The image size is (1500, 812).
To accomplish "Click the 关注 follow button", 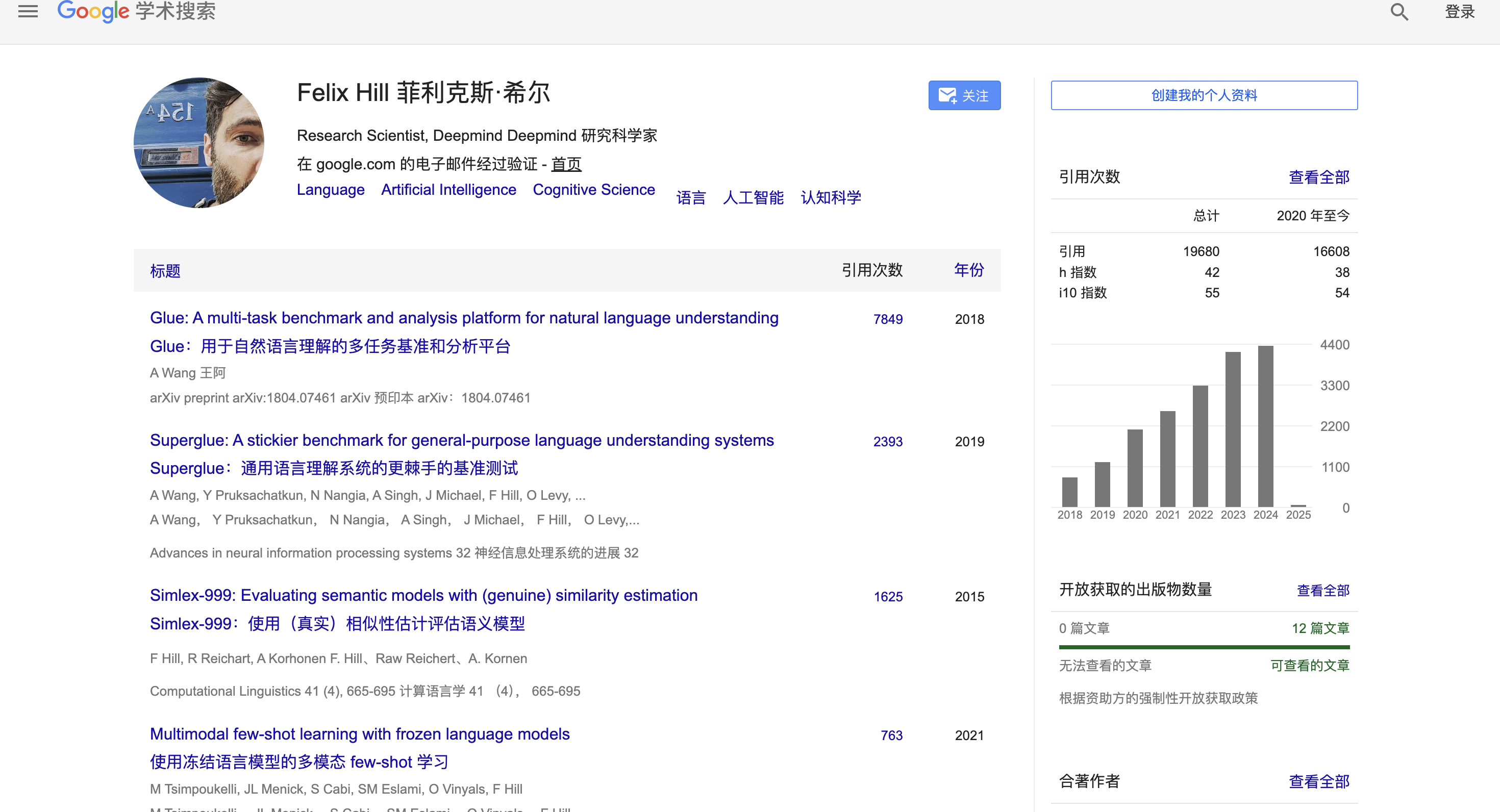I will click(964, 95).
